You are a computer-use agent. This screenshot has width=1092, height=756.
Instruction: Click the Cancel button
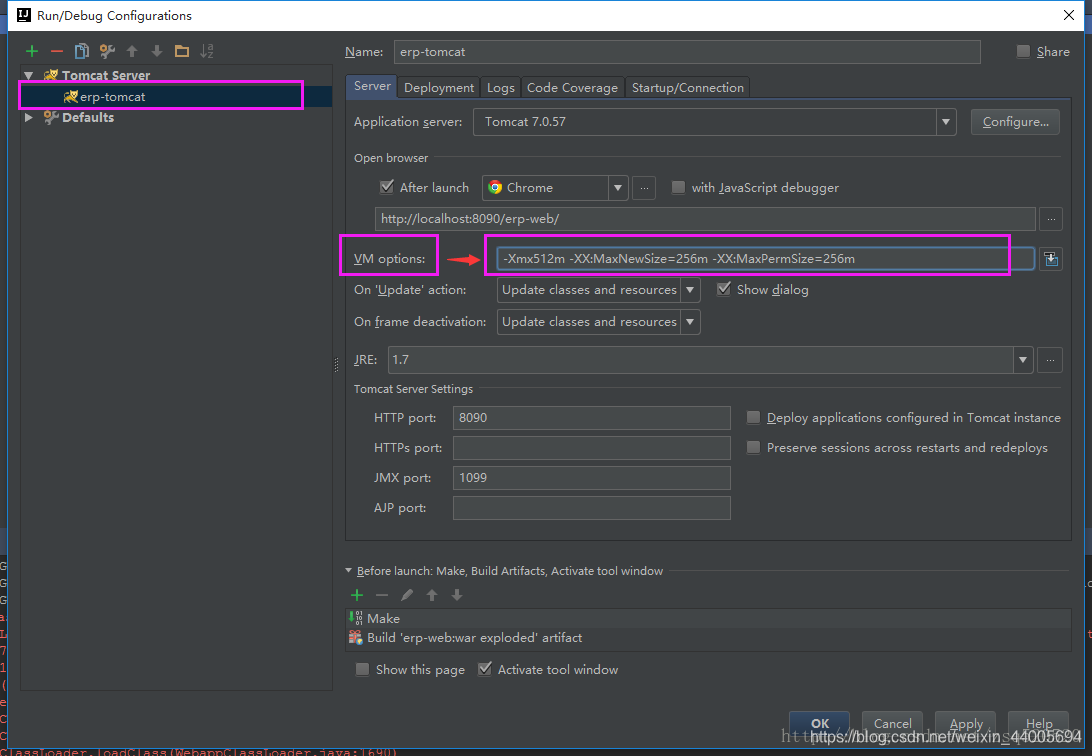point(892,723)
